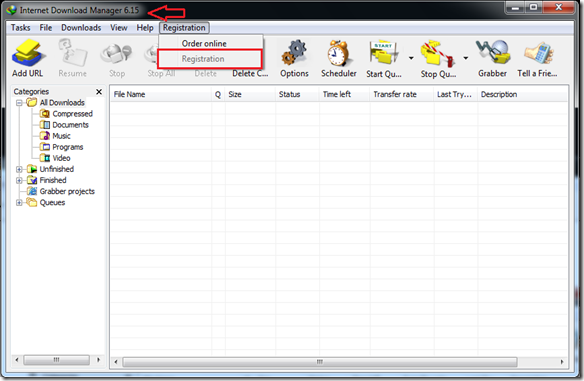The height and width of the screenshot is (381, 584).
Task: Open the Options gear icon
Action: coord(294,53)
